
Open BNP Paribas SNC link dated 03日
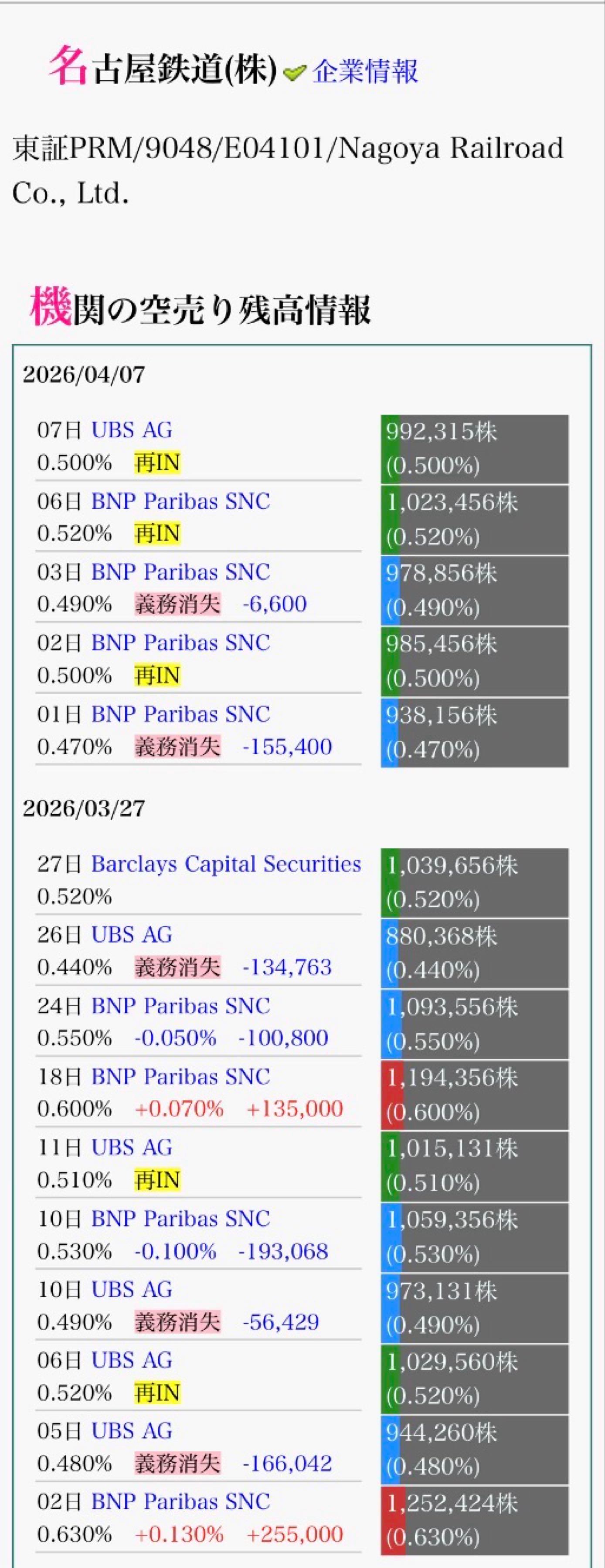point(180,571)
